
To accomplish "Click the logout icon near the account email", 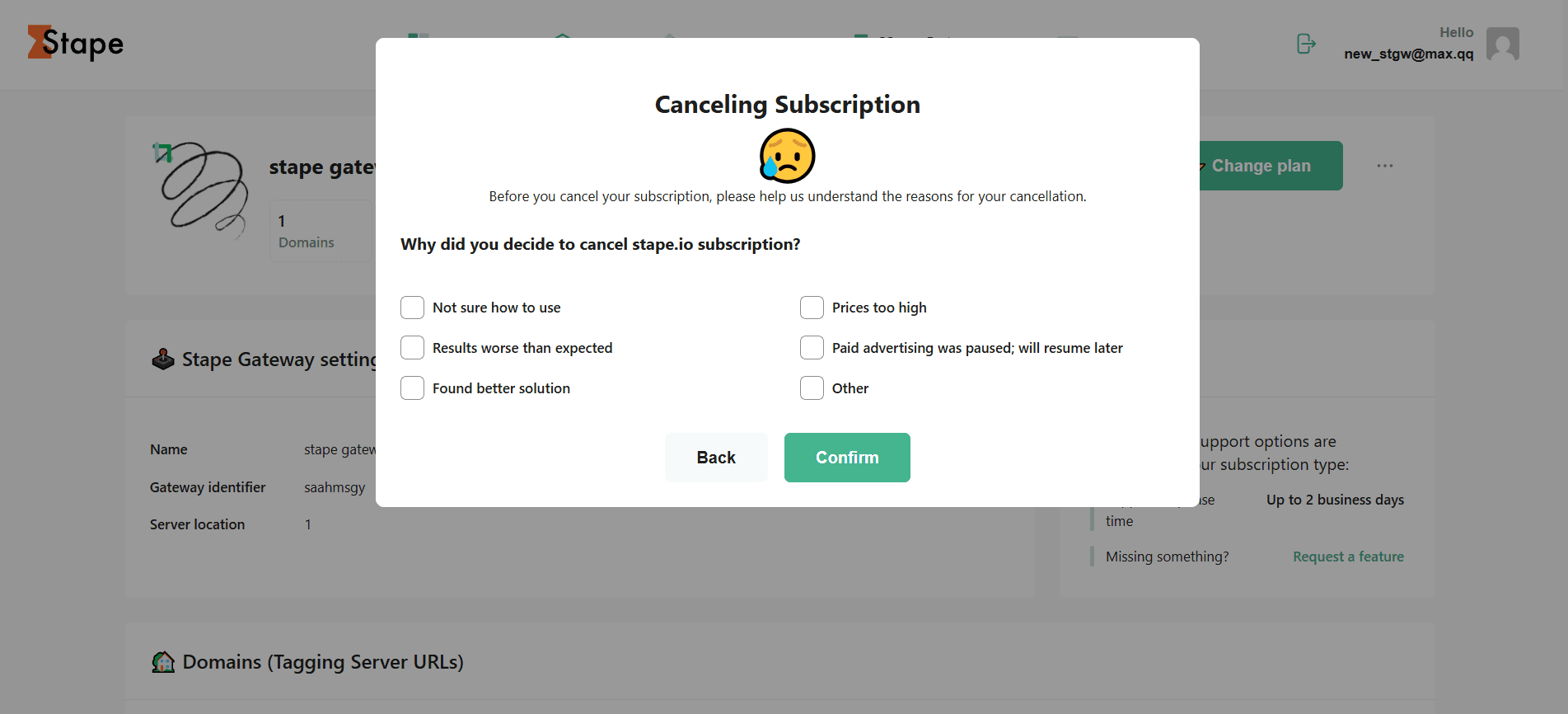I will pos(1306,44).
